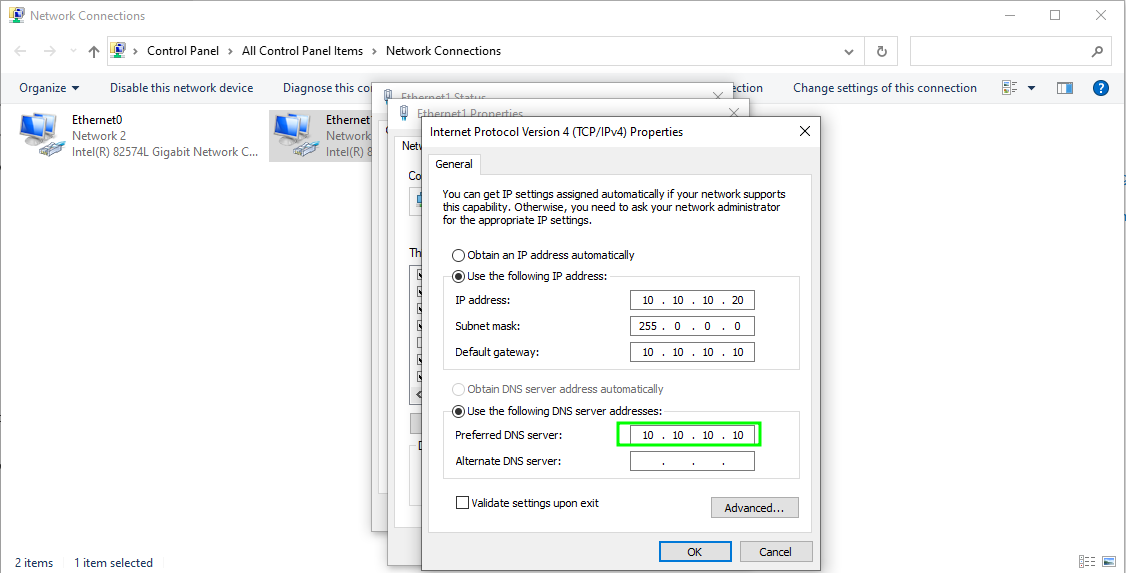Expand address bar history dropdown
This screenshot has height=573, width=1126.
(x=849, y=52)
